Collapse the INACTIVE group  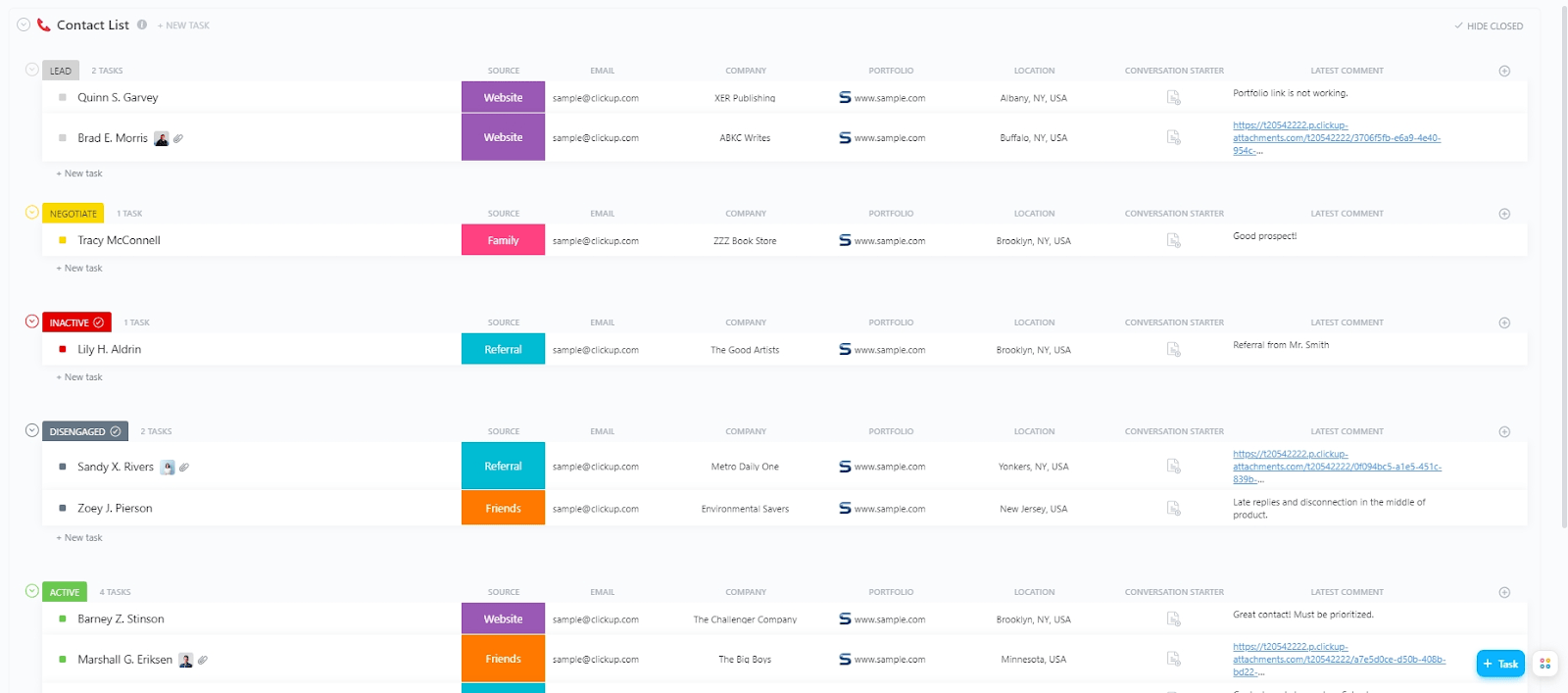32,322
